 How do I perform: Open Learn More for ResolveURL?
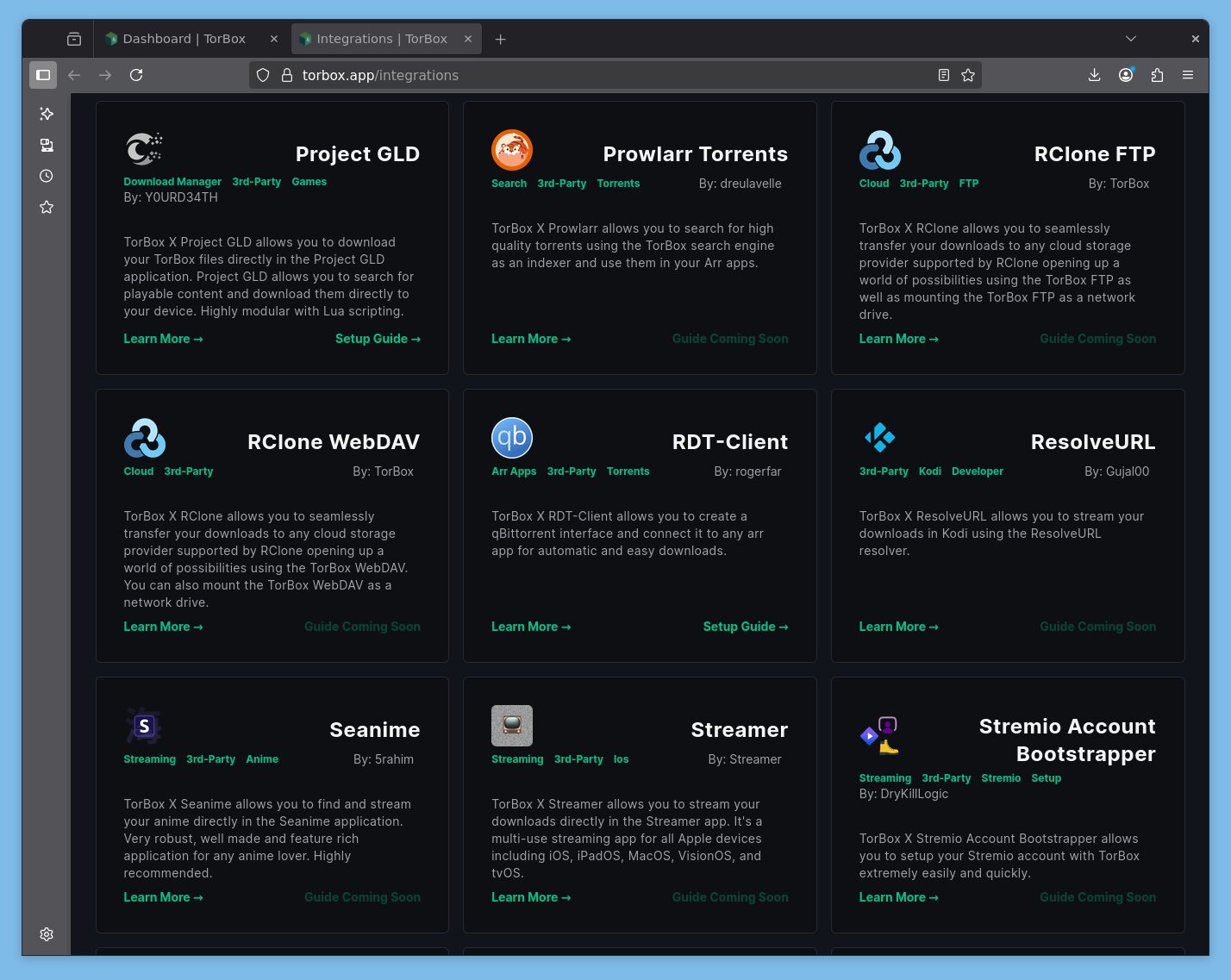pos(899,627)
